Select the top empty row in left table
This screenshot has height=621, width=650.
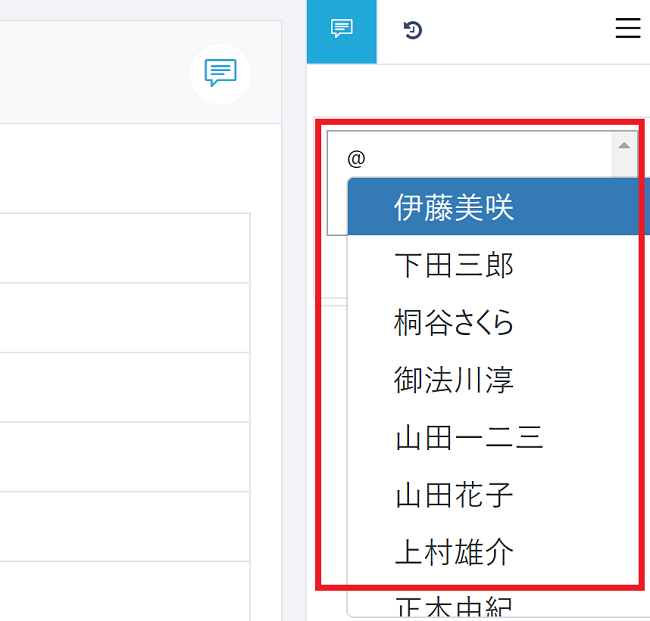[125, 248]
